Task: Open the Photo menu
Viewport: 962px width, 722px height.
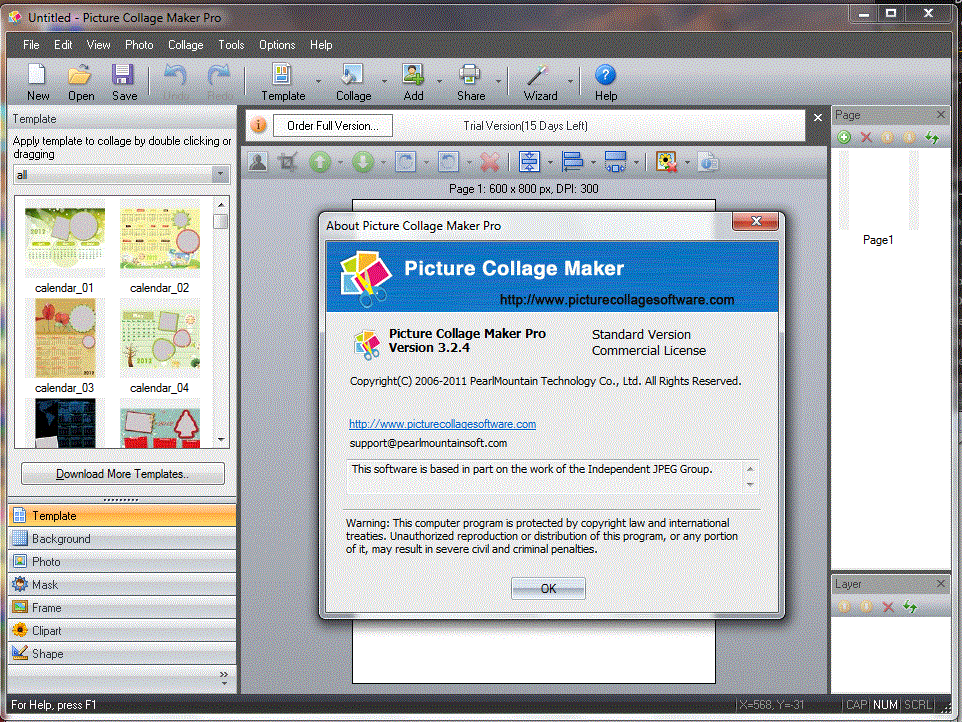Action: (x=139, y=45)
